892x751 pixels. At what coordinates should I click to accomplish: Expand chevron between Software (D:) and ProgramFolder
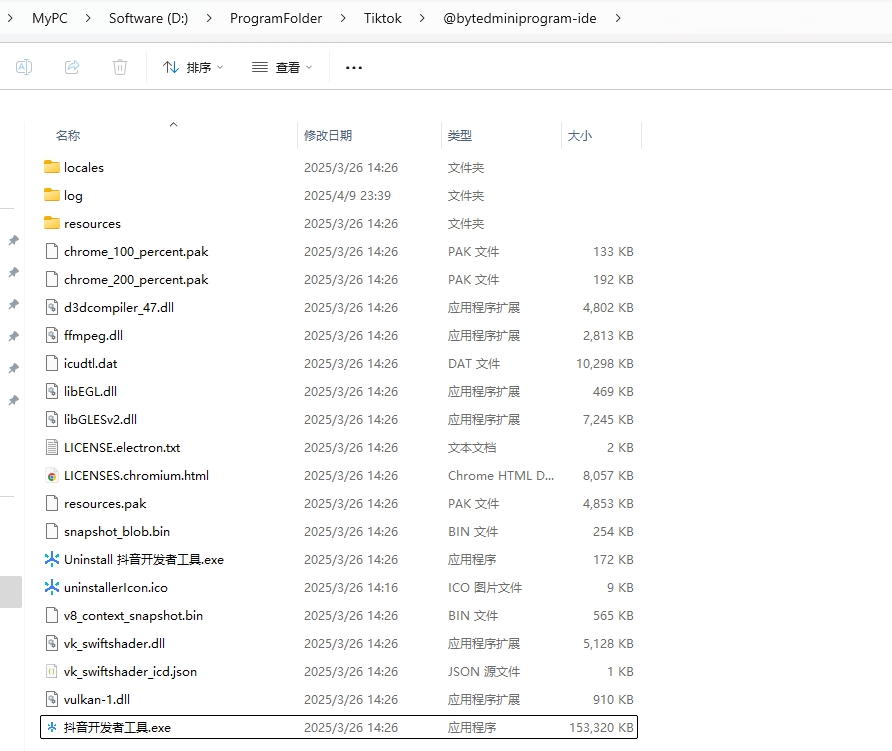pyautogui.click(x=209, y=18)
